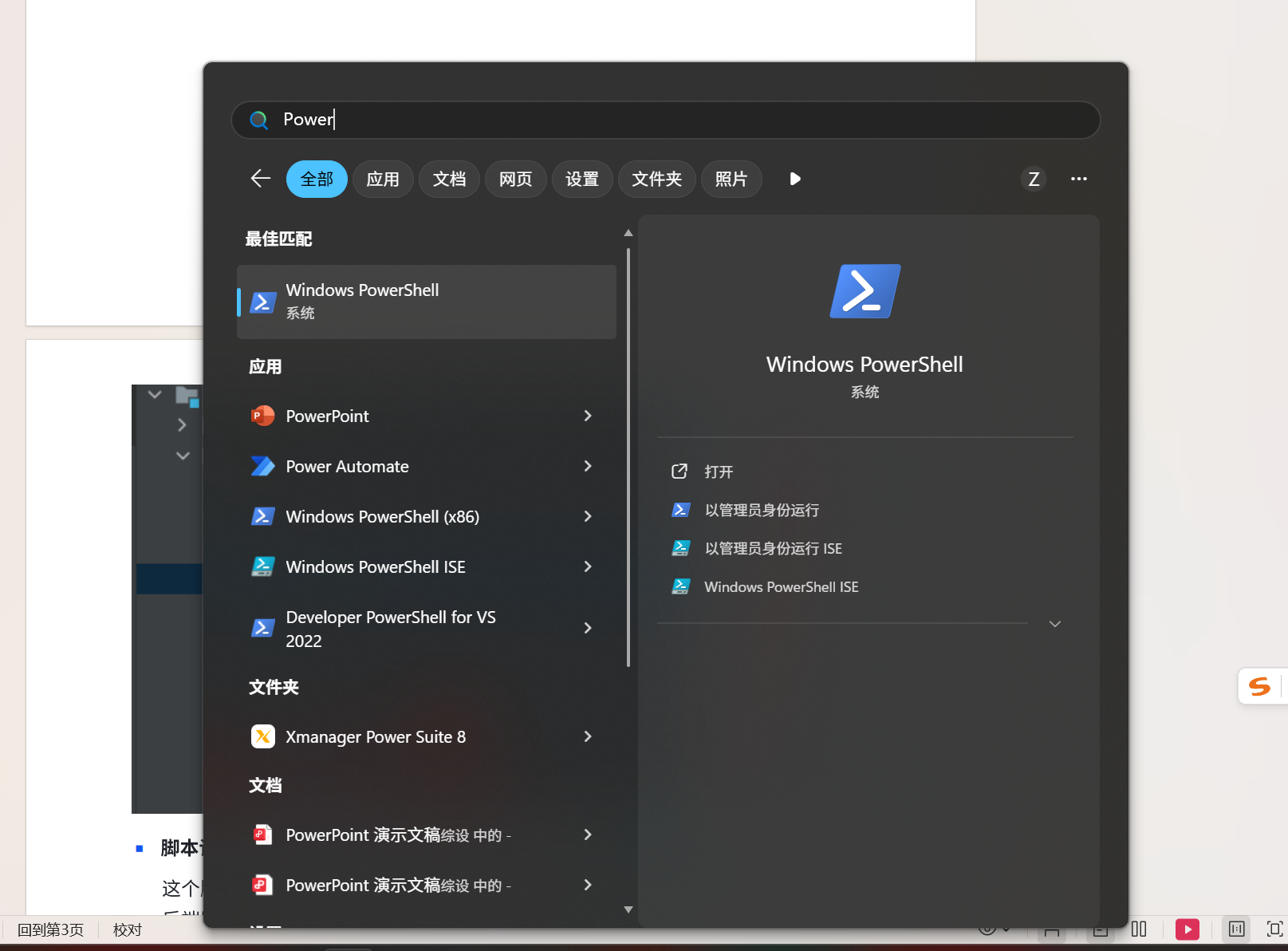Open Windows PowerShell (x86) result
Viewport: 1288px width, 951px height.
427,516
